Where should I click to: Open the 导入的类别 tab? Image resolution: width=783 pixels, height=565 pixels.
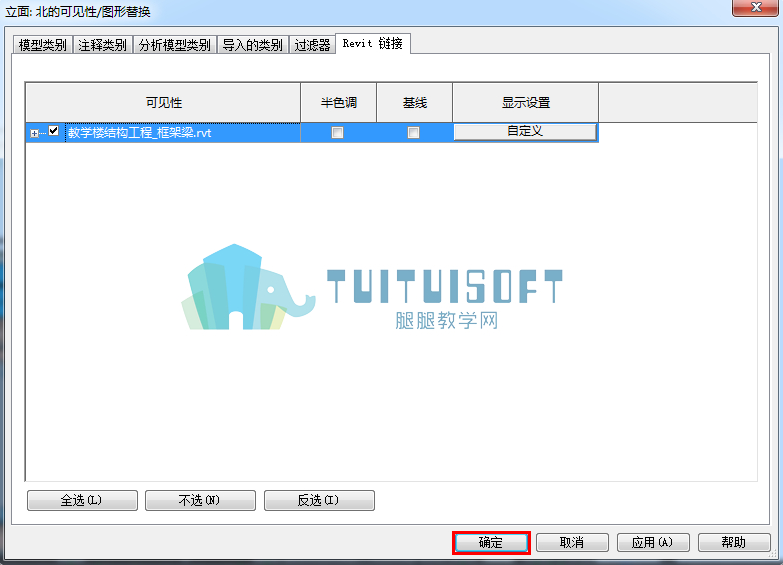click(x=253, y=45)
